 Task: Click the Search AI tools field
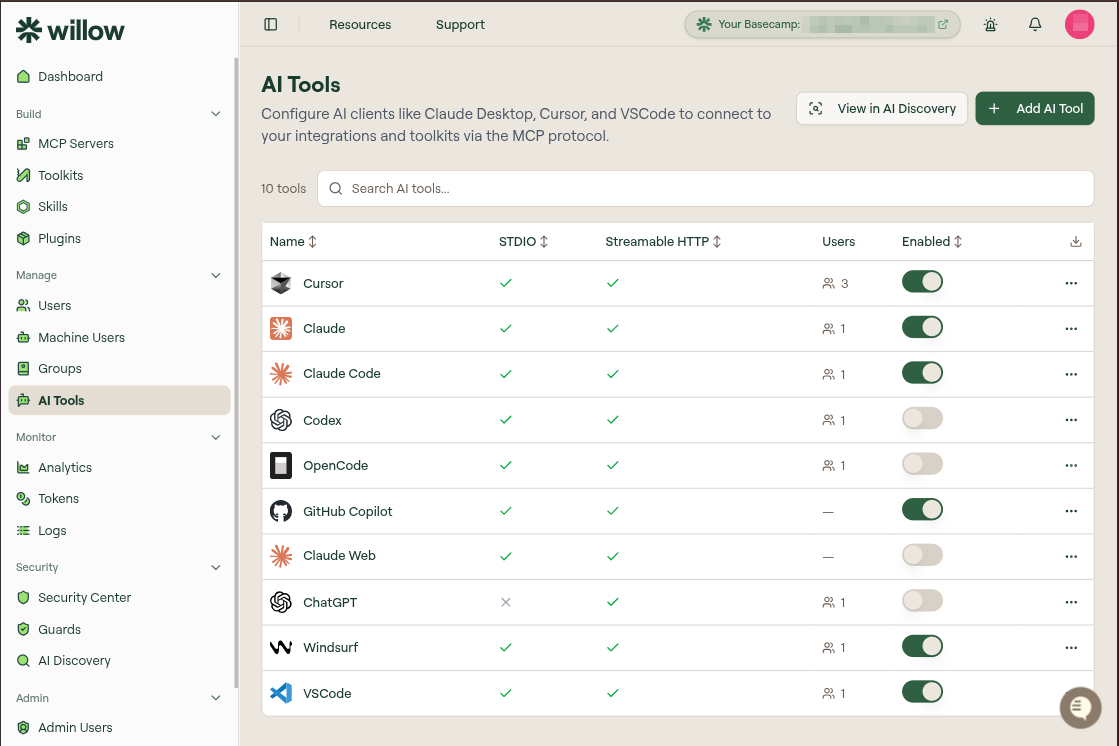[x=705, y=188]
